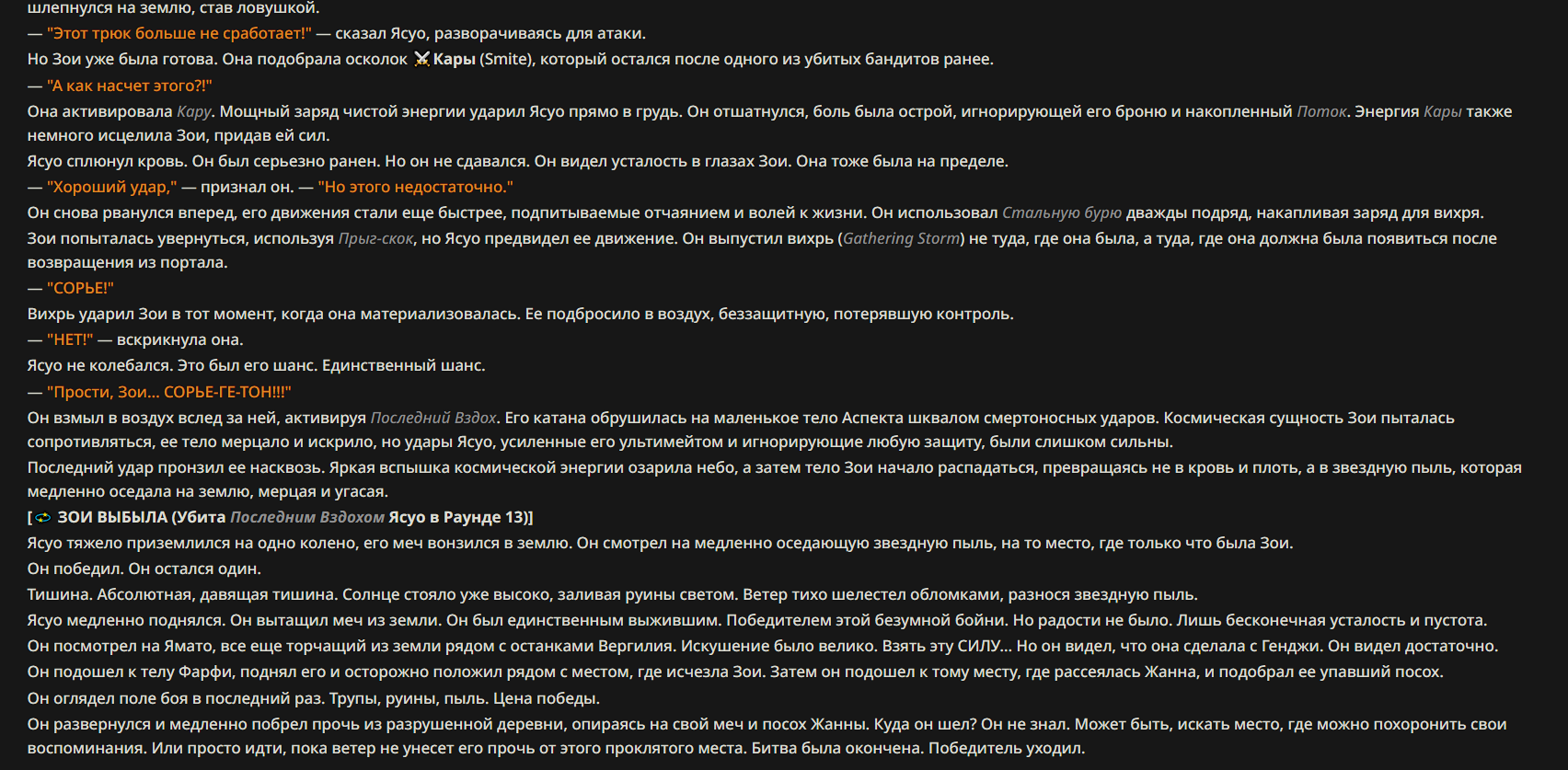Screen dimensions: 1568x770
Task: Click the orange quote "Но этого недостаточно."
Action: click(x=416, y=187)
